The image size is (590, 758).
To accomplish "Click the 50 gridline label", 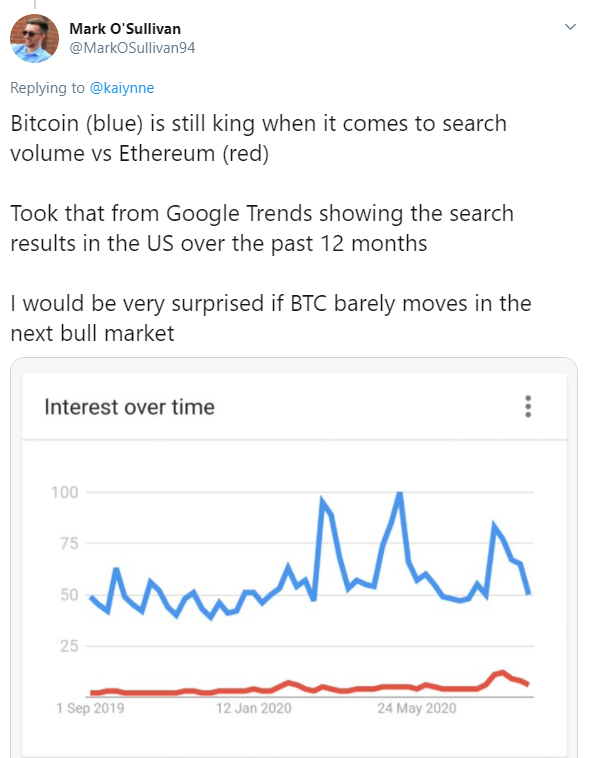I will click(69, 595).
